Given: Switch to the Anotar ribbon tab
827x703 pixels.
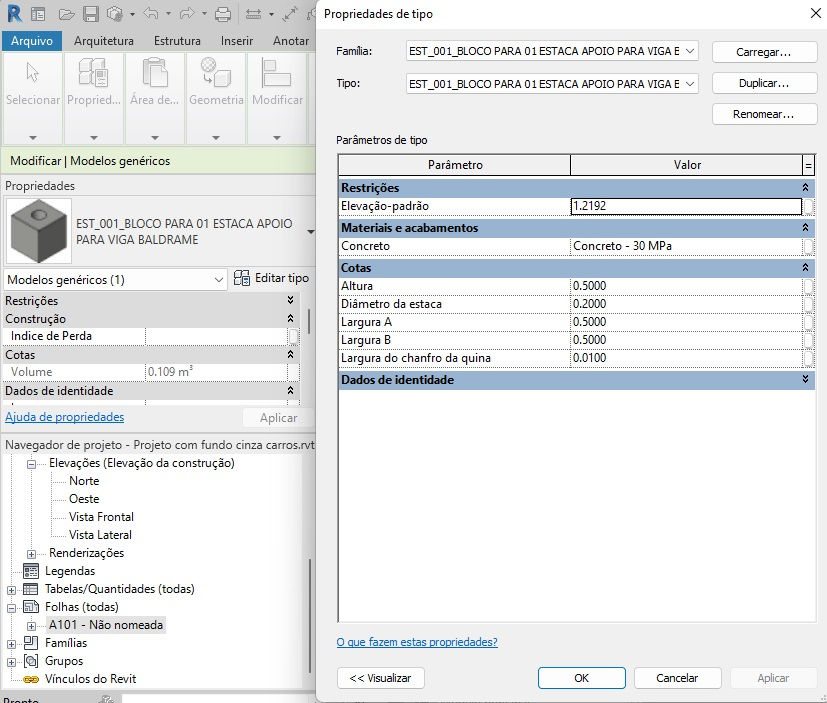Looking at the screenshot, I should tap(291, 41).
